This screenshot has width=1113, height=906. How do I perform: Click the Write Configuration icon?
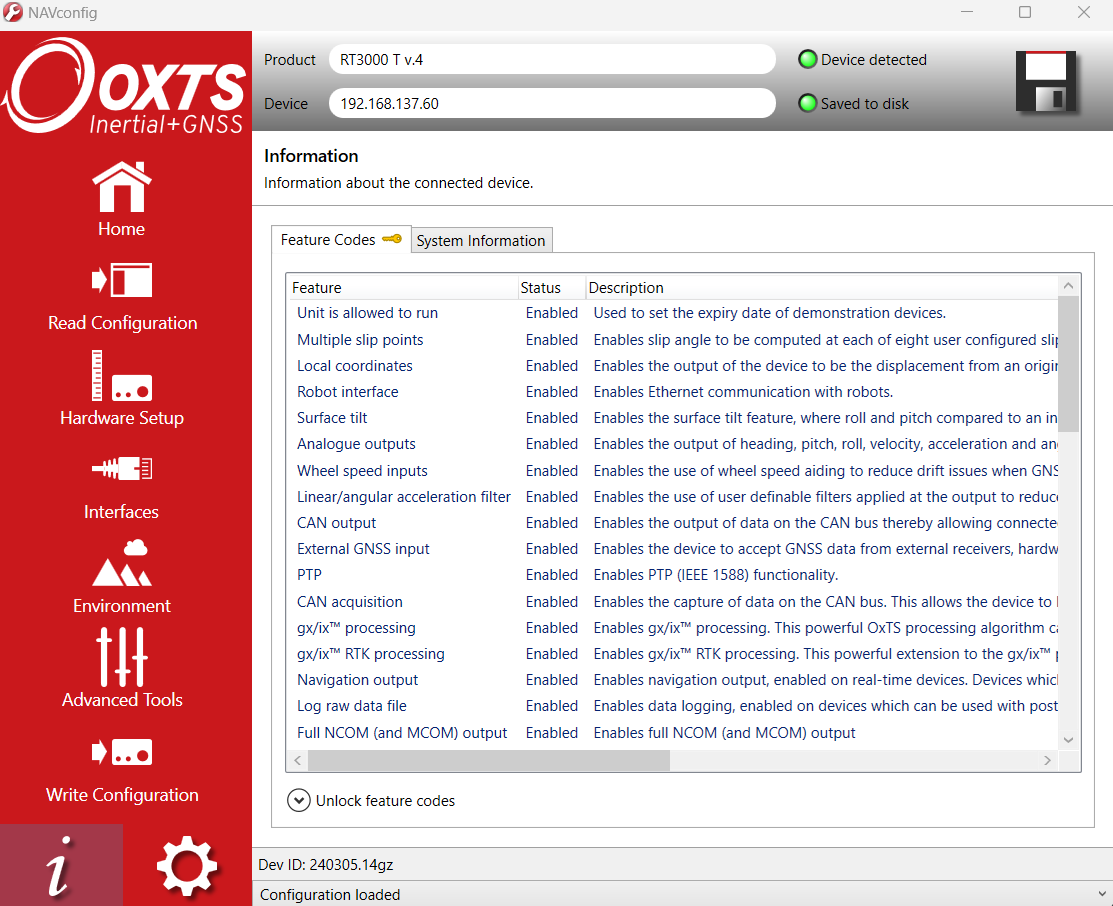[x=121, y=752]
